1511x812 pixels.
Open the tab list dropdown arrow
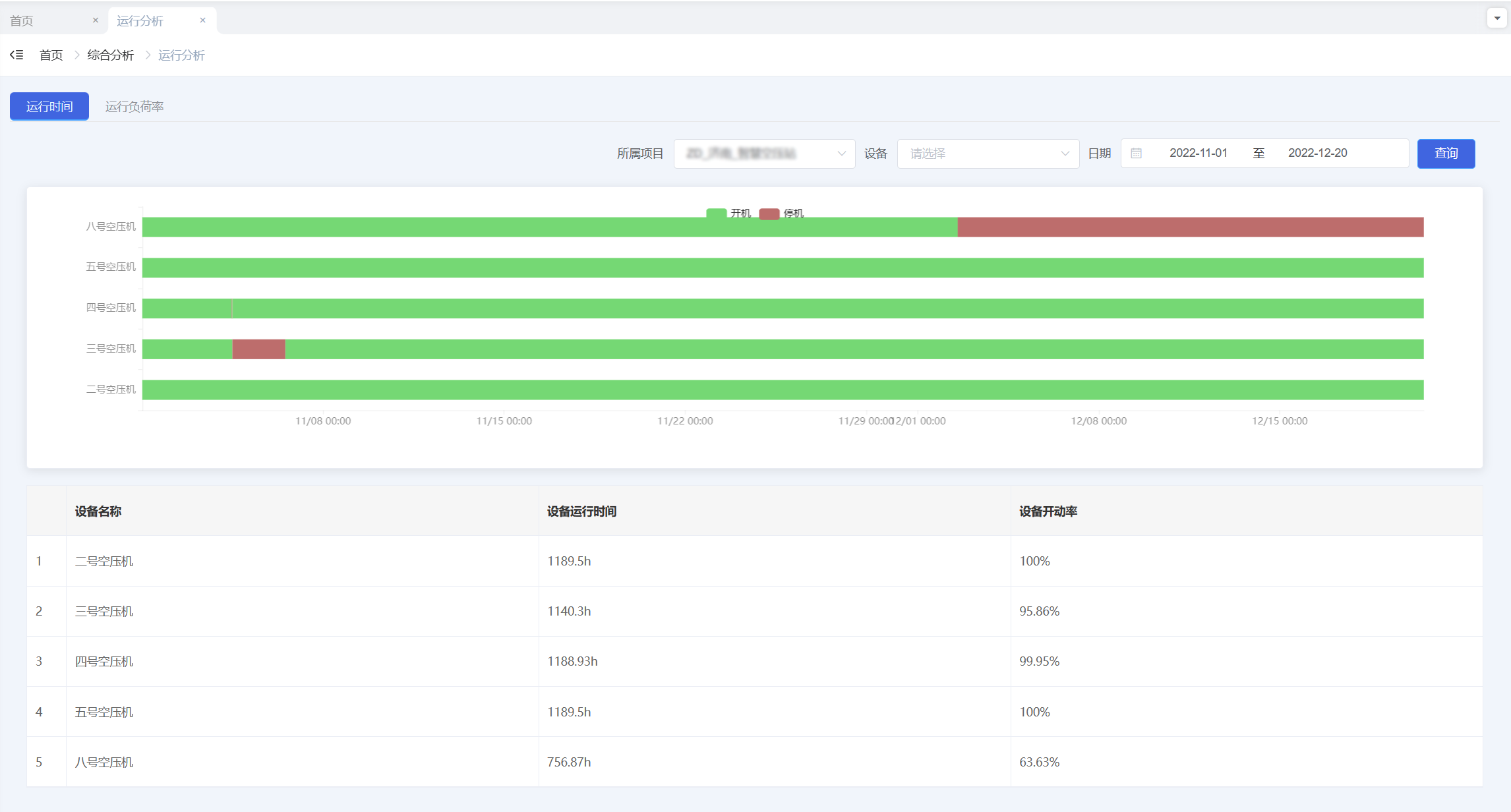point(1496,18)
